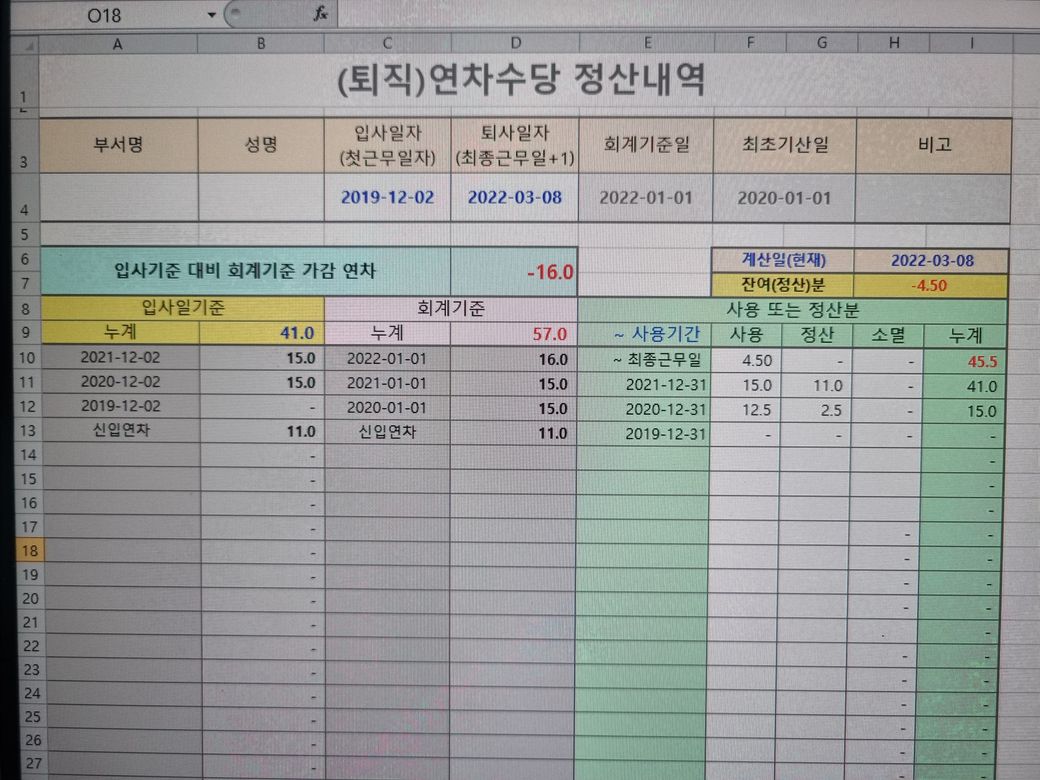The height and width of the screenshot is (780, 1040).
Task: Select column D header
Action: coord(515,44)
